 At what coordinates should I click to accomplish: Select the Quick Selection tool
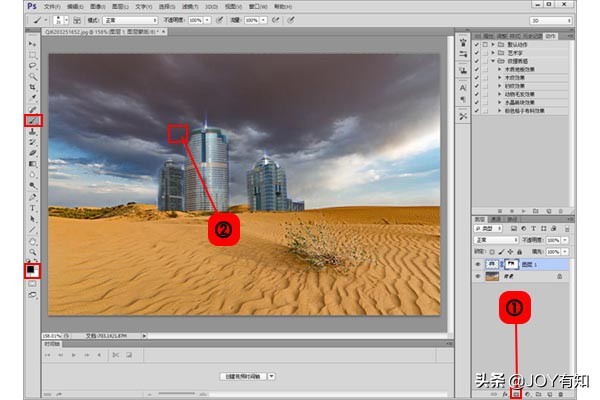point(33,77)
